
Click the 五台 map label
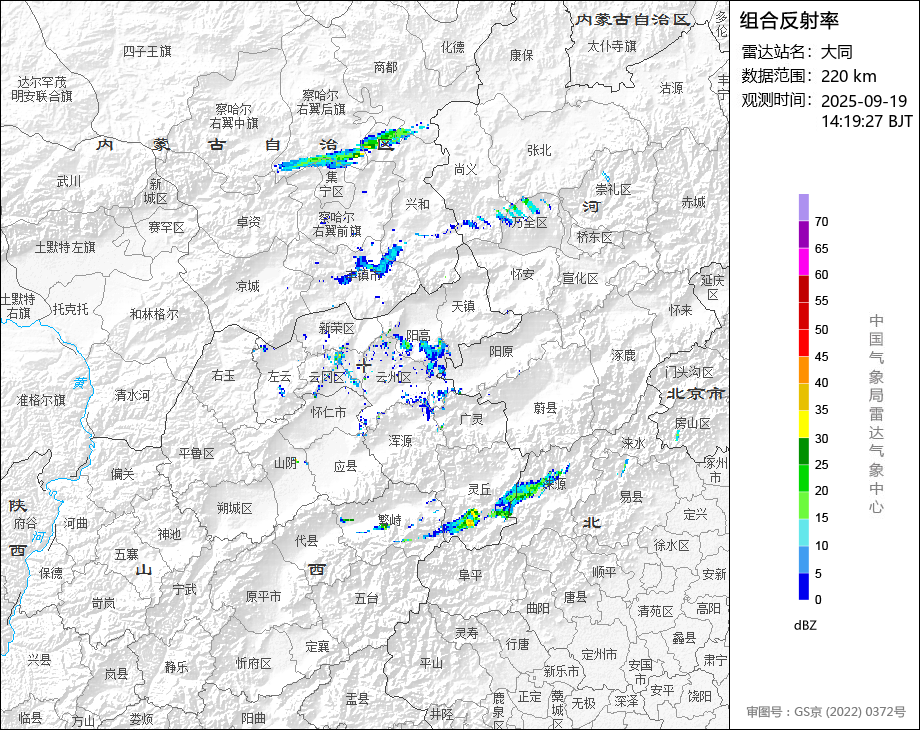(366, 599)
